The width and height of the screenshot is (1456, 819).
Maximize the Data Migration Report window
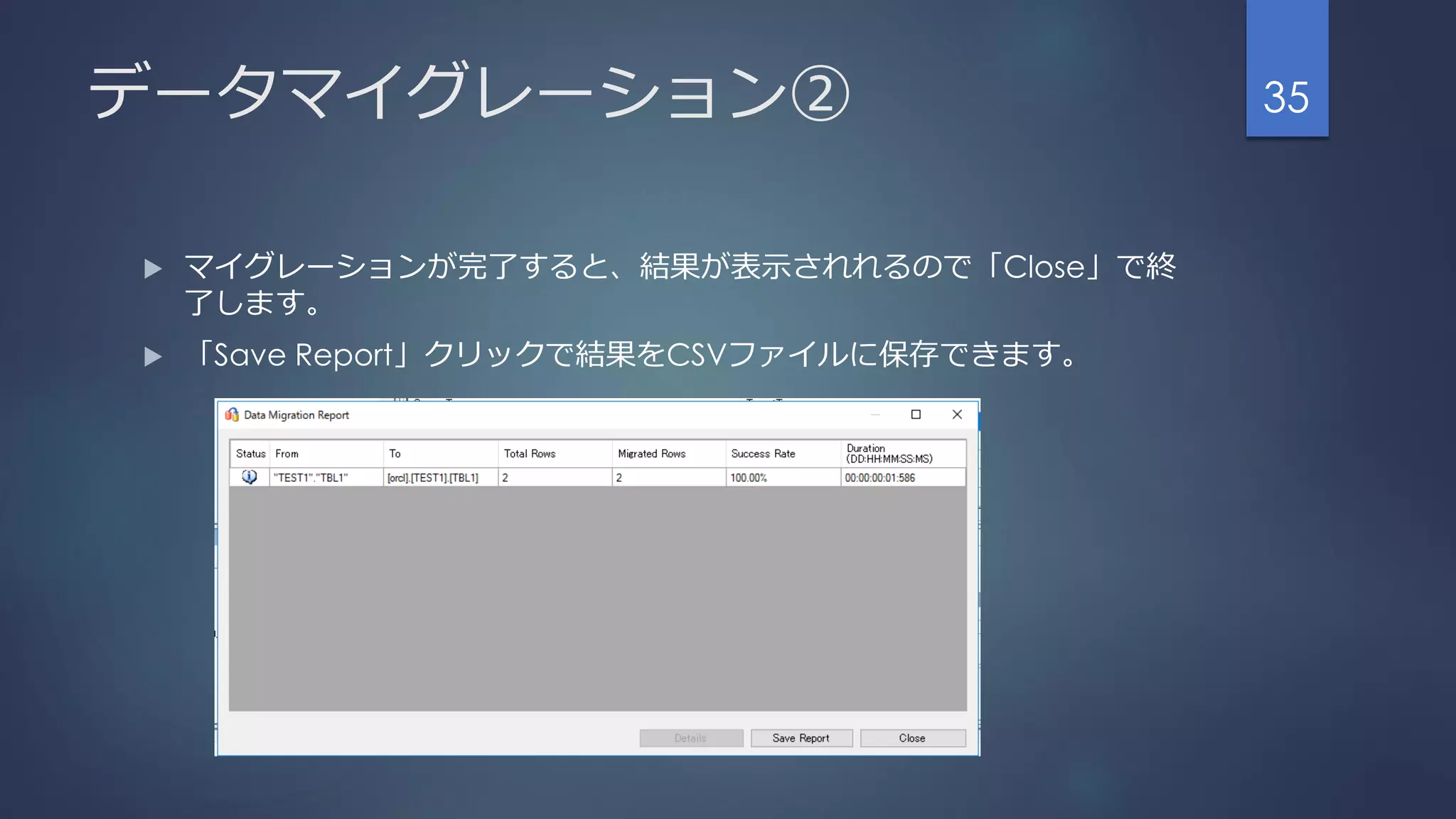coord(916,414)
